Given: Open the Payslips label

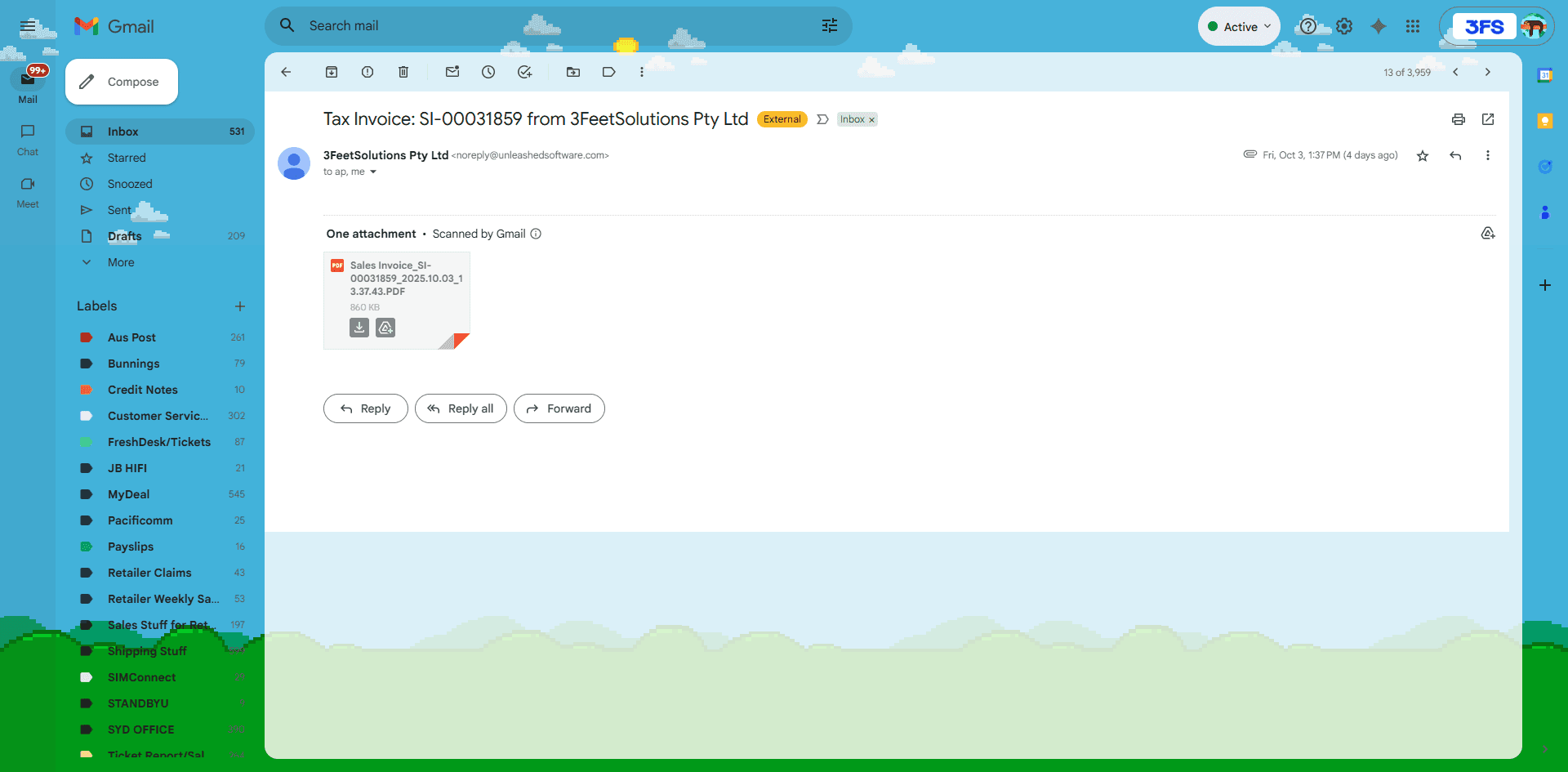Looking at the screenshot, I should 160,547.
